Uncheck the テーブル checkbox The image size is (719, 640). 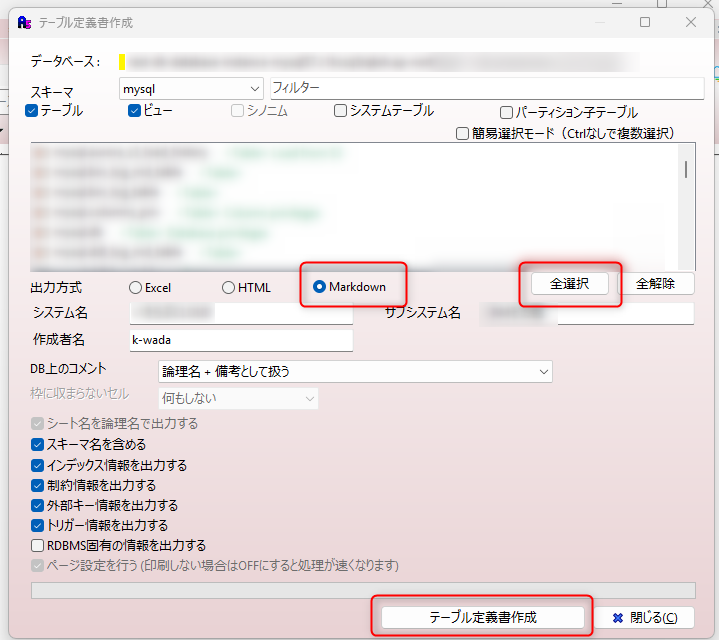click(32, 111)
